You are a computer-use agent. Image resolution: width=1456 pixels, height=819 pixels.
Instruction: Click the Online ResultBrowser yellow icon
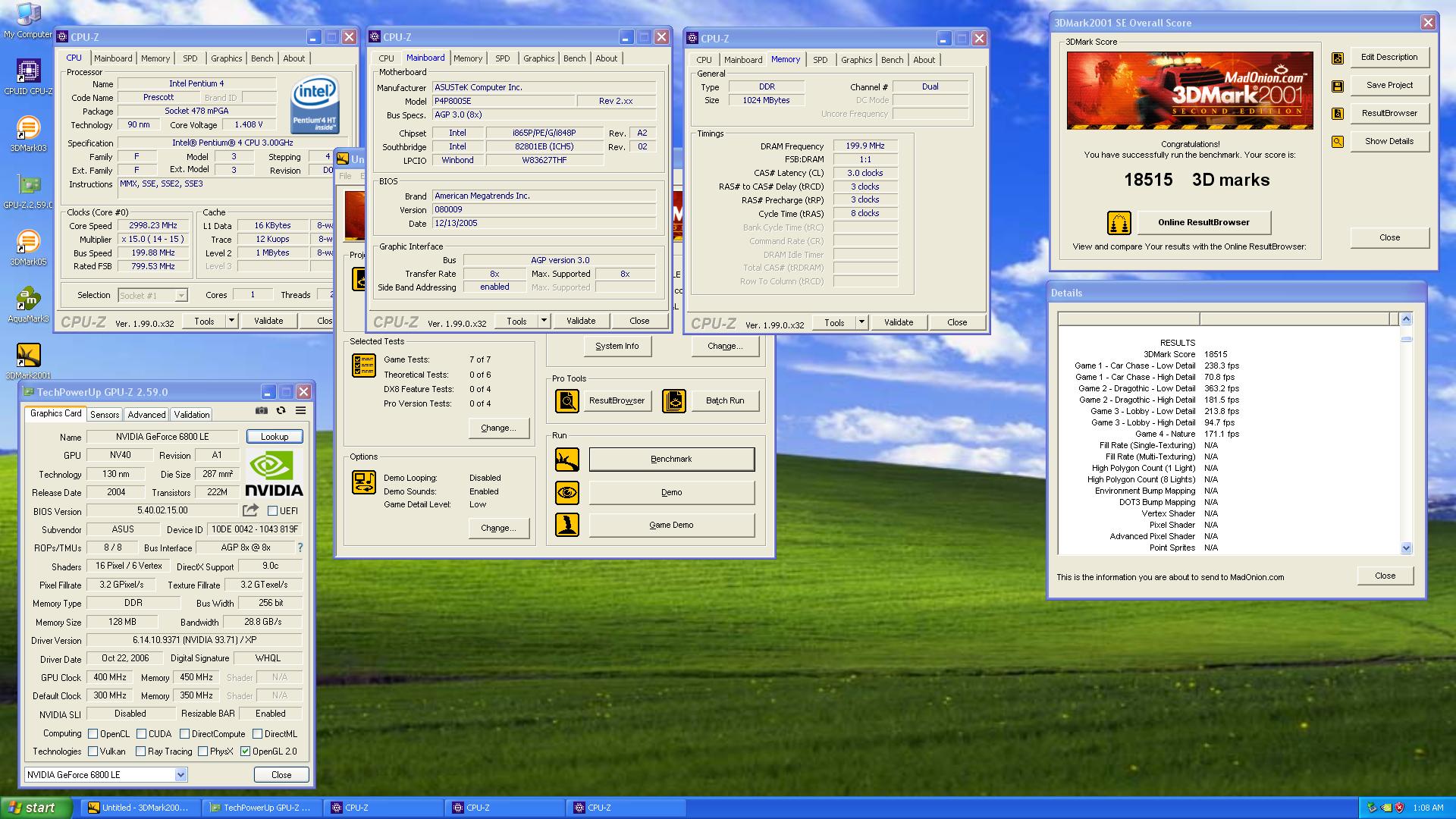[x=1119, y=223]
